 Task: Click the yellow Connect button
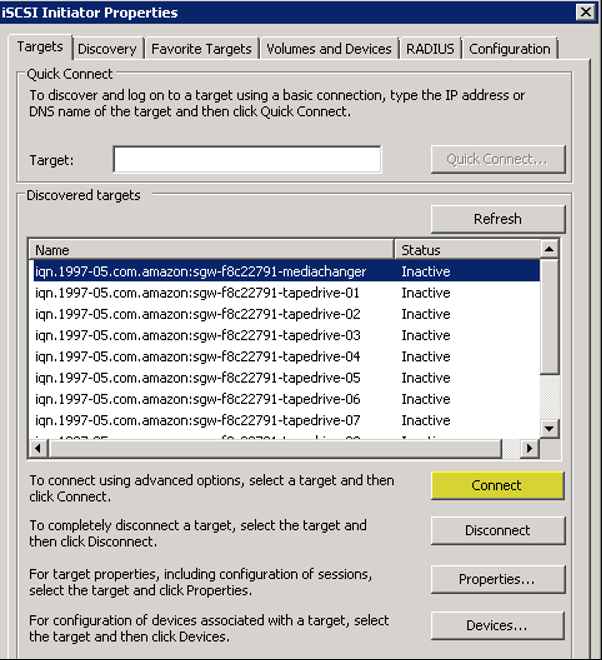click(498, 485)
